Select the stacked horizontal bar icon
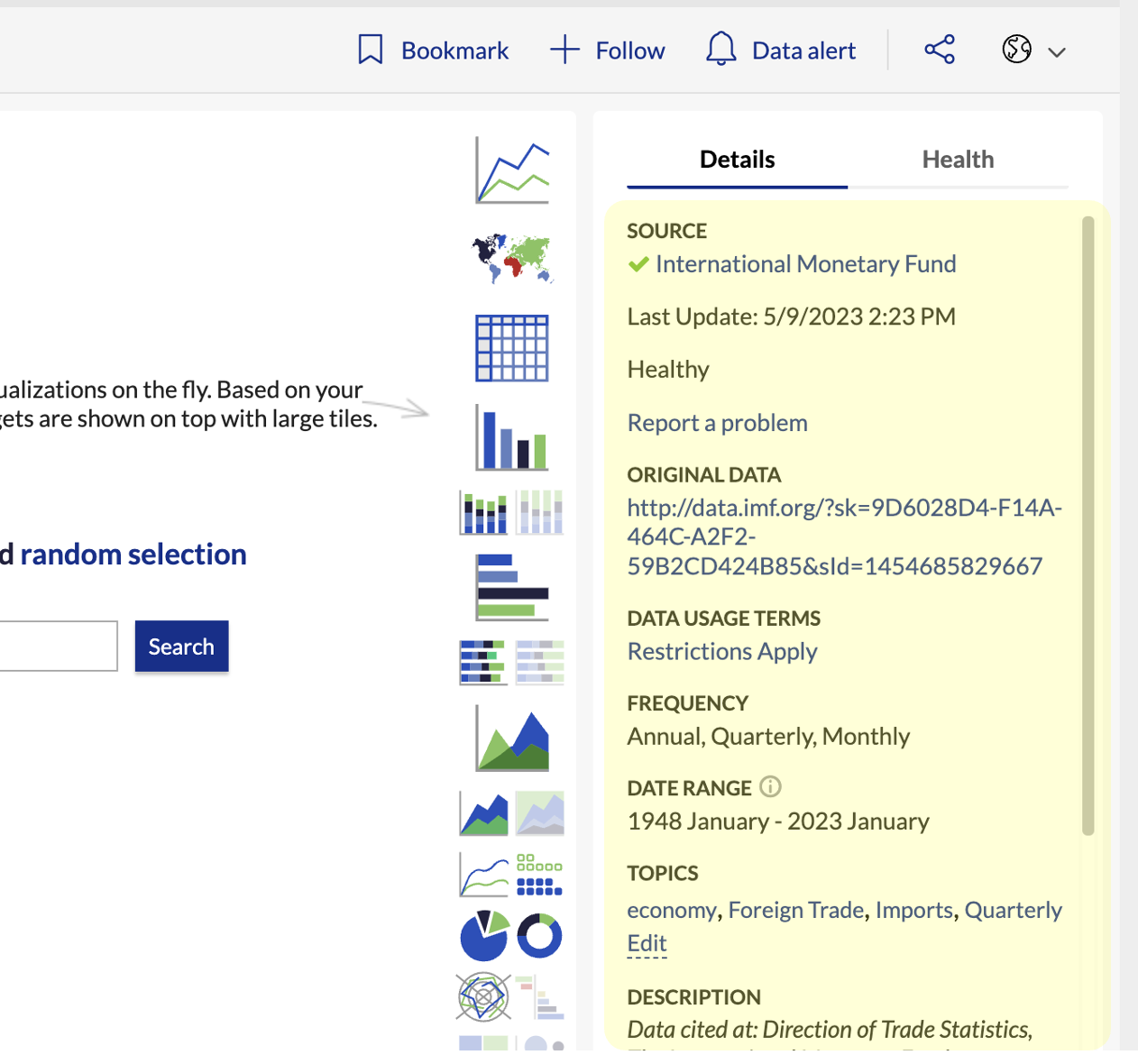Viewport: 1138px width, 1064px height. coord(484,662)
